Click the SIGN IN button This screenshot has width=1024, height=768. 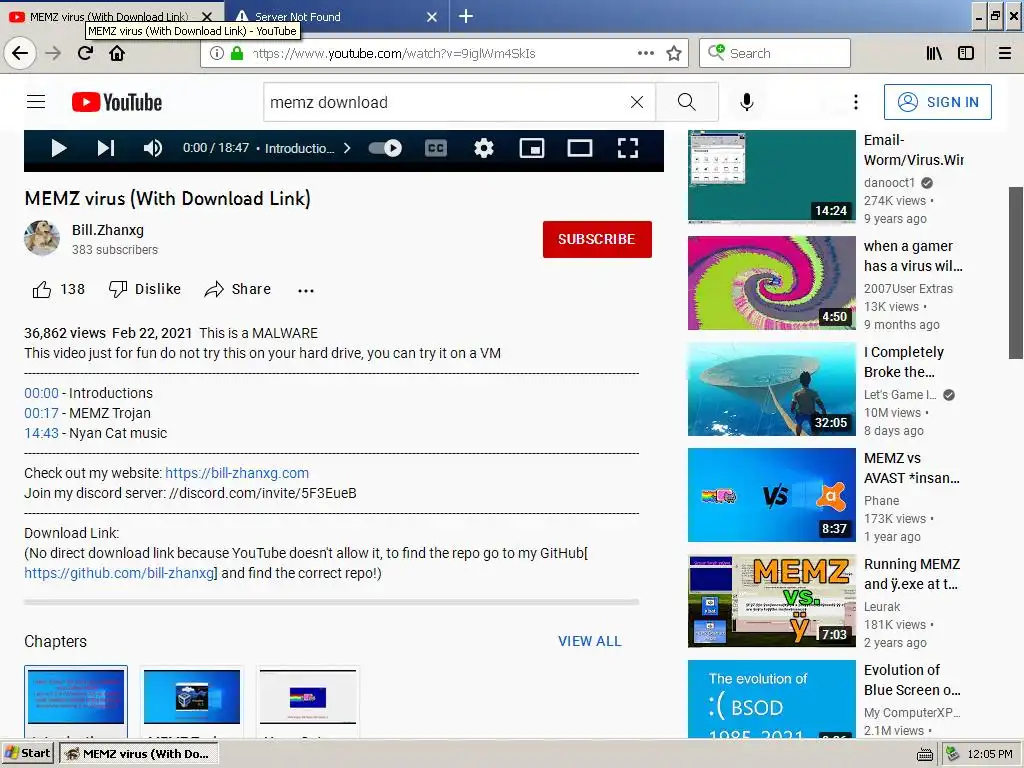click(x=938, y=102)
